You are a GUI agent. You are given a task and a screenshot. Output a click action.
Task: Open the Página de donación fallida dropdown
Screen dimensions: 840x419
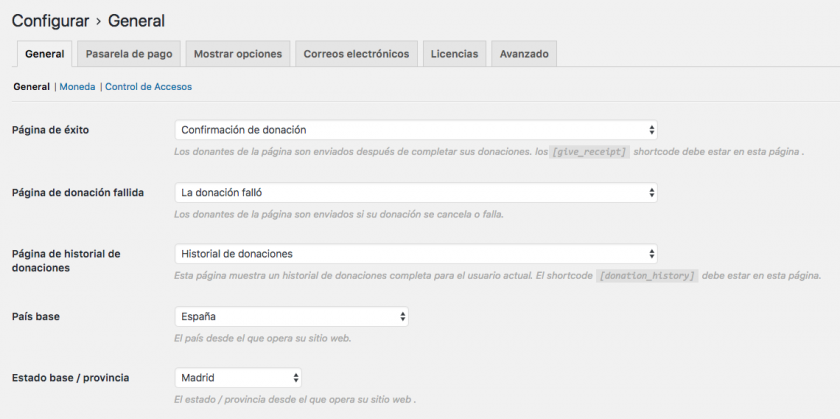click(x=416, y=192)
